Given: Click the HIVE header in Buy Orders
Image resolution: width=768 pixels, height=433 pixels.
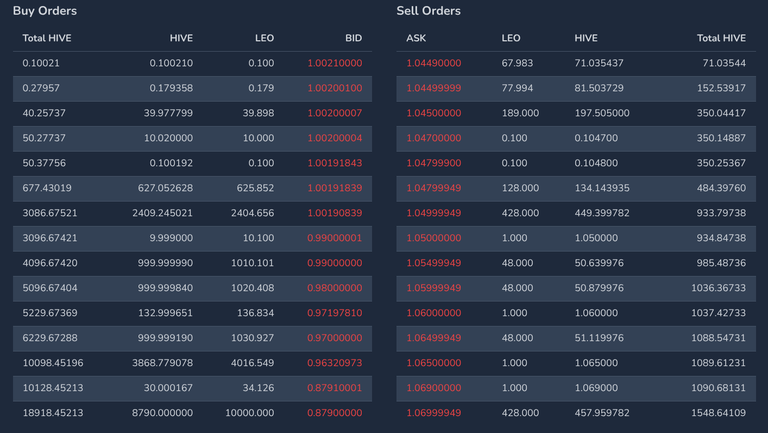Looking at the screenshot, I should coord(181,38).
